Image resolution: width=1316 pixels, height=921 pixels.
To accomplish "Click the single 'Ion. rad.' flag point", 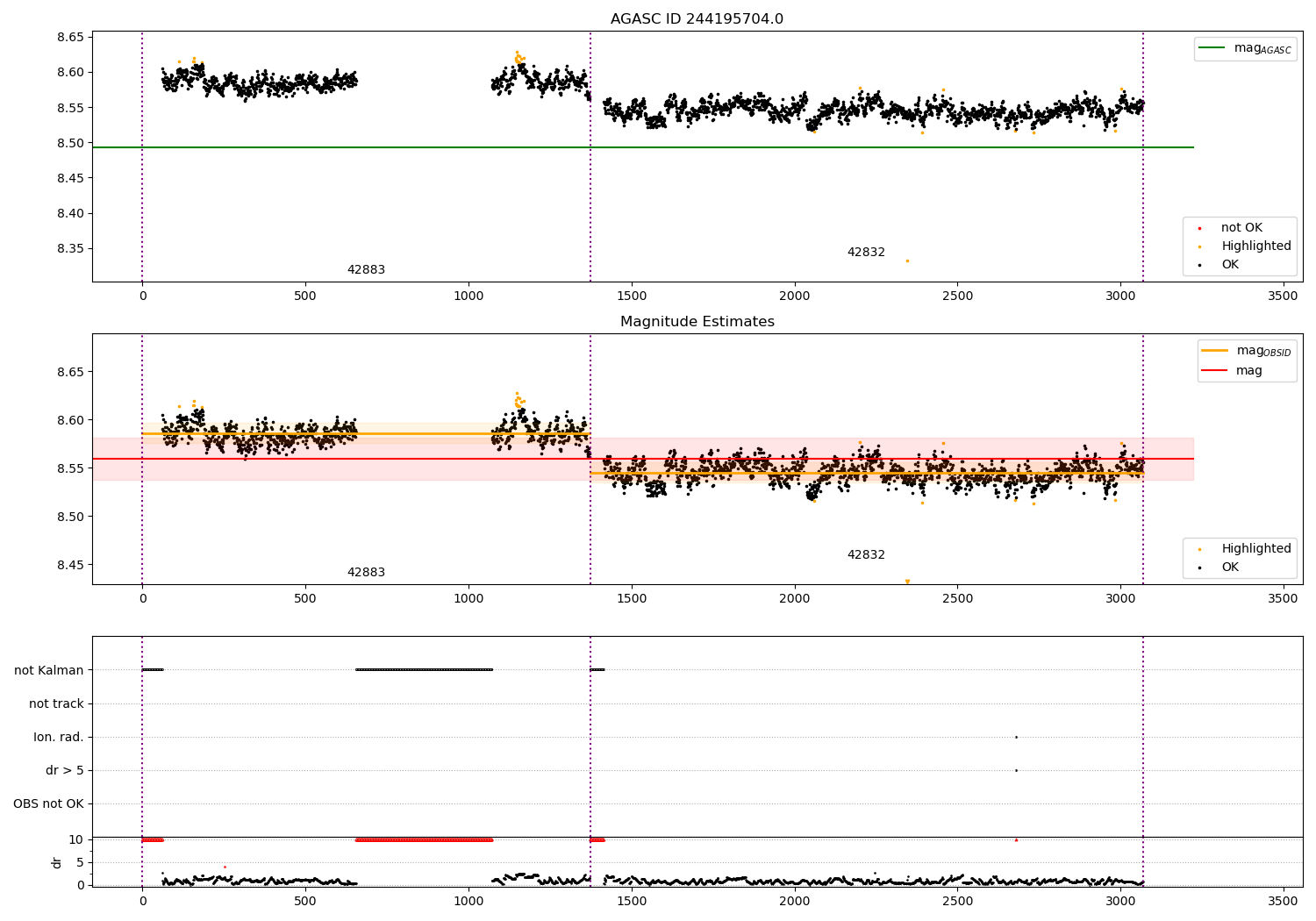I will click(x=1016, y=737).
